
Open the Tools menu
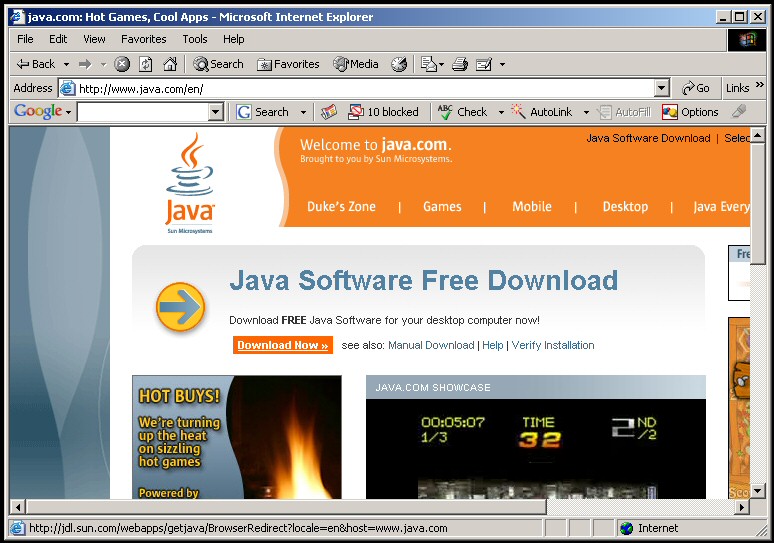[x=195, y=39]
